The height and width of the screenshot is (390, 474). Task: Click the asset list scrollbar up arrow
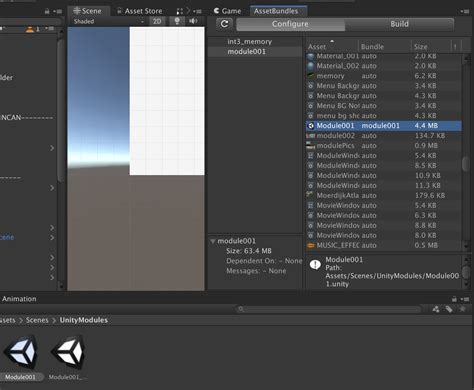466,58
